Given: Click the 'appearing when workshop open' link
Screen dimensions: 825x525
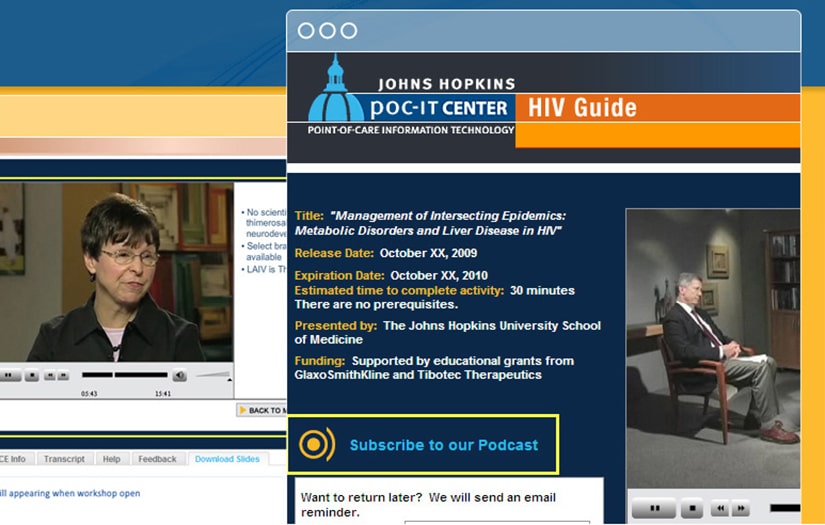Looking at the screenshot, I should (x=71, y=493).
